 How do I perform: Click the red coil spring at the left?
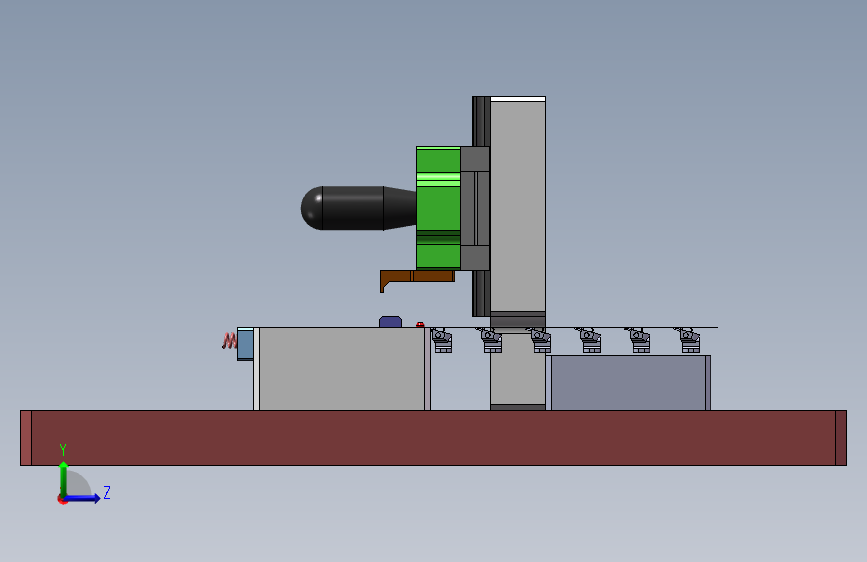pos(229,341)
